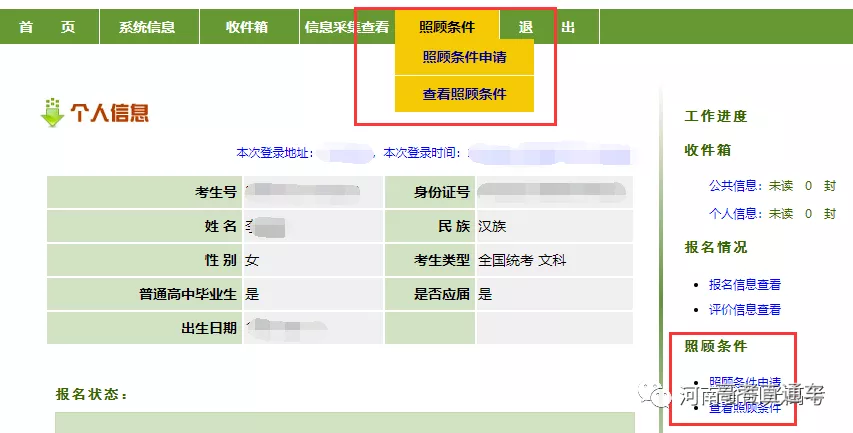
Task: Select 照顾条件申请 in the yellow dropdown
Action: click(464, 57)
